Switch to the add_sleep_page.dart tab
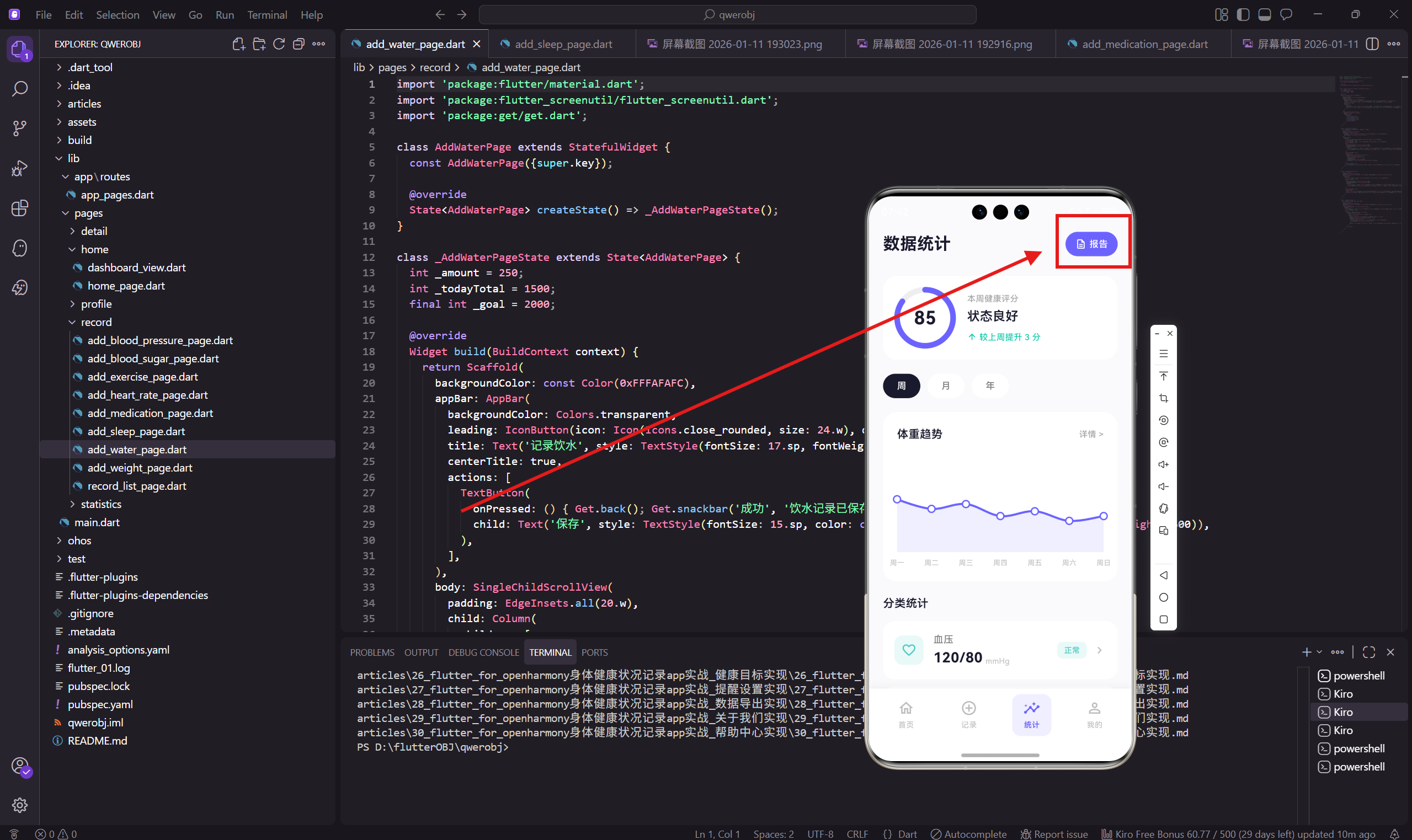 point(563,44)
